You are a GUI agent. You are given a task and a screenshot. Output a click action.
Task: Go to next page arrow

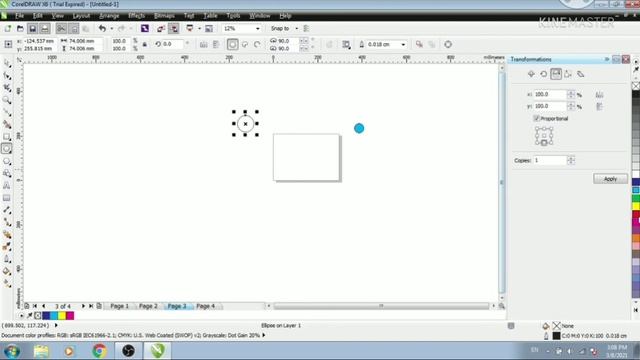click(x=83, y=306)
